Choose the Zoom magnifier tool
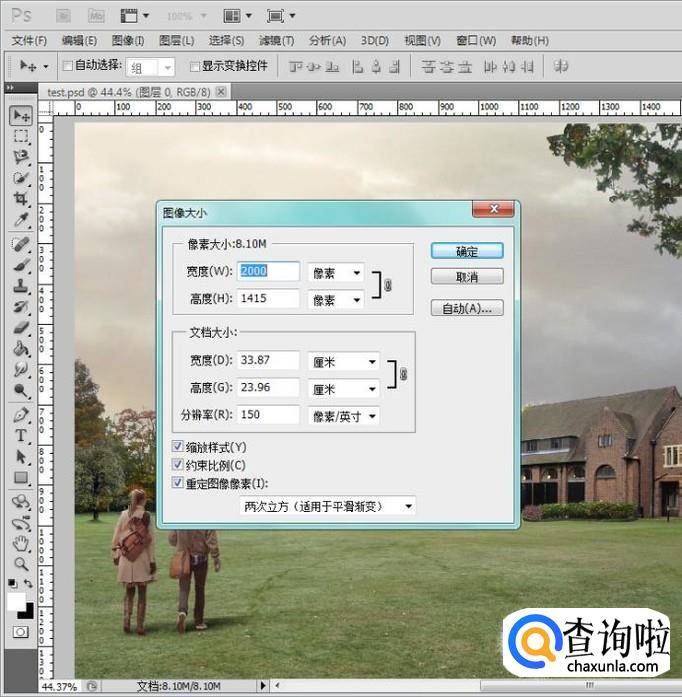Image resolution: width=682 pixels, height=697 pixels. (21, 564)
